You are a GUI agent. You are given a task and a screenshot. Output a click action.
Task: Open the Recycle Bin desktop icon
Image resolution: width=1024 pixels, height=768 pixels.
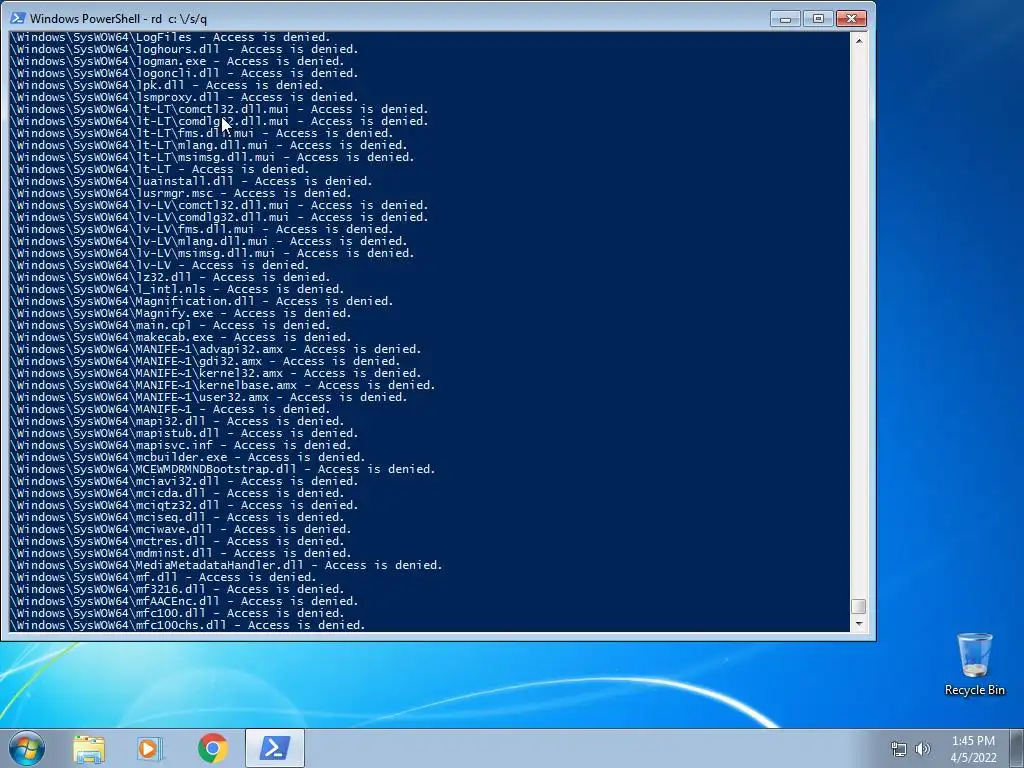click(x=974, y=665)
